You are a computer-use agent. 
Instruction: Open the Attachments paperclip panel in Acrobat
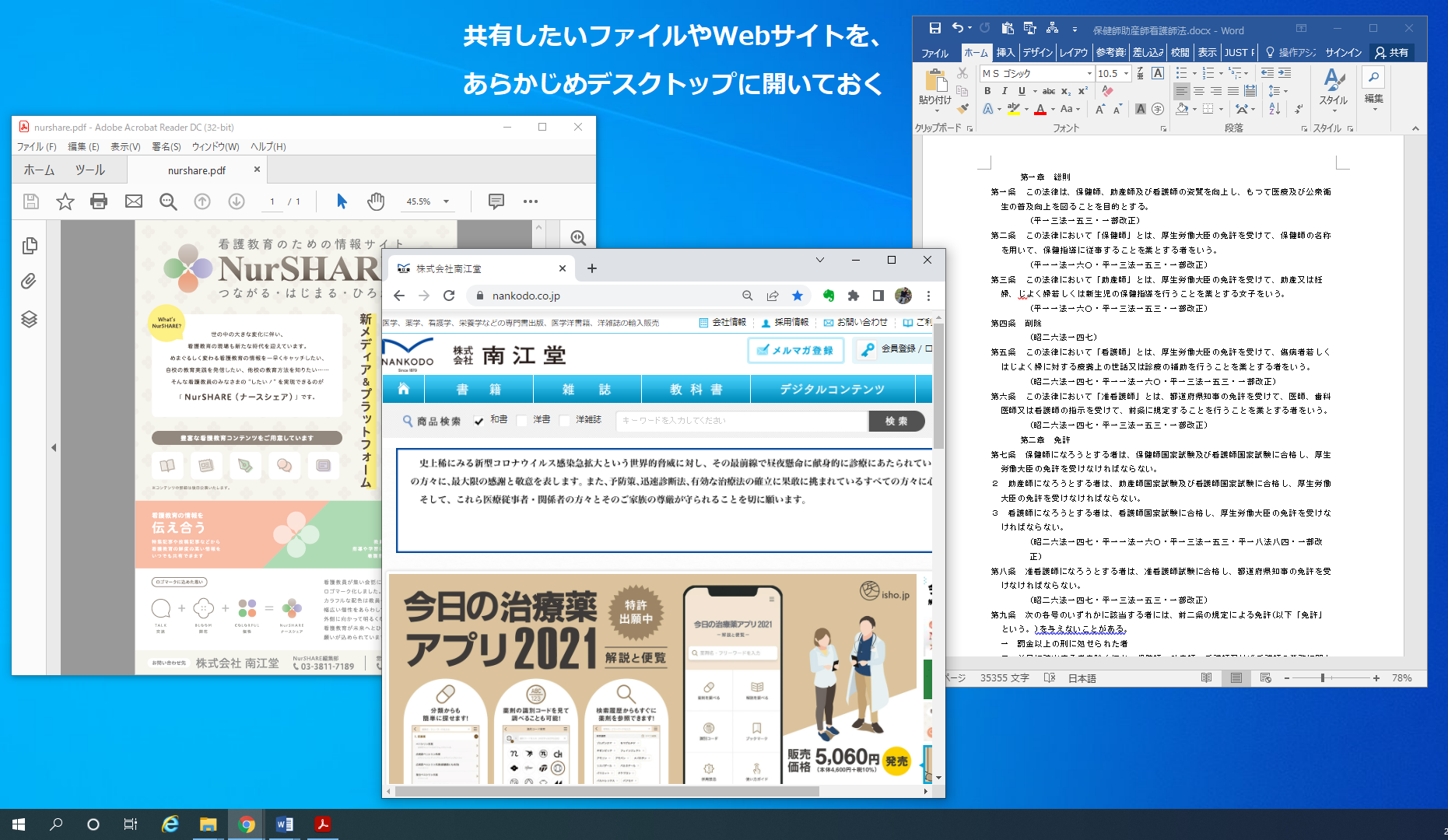29,282
